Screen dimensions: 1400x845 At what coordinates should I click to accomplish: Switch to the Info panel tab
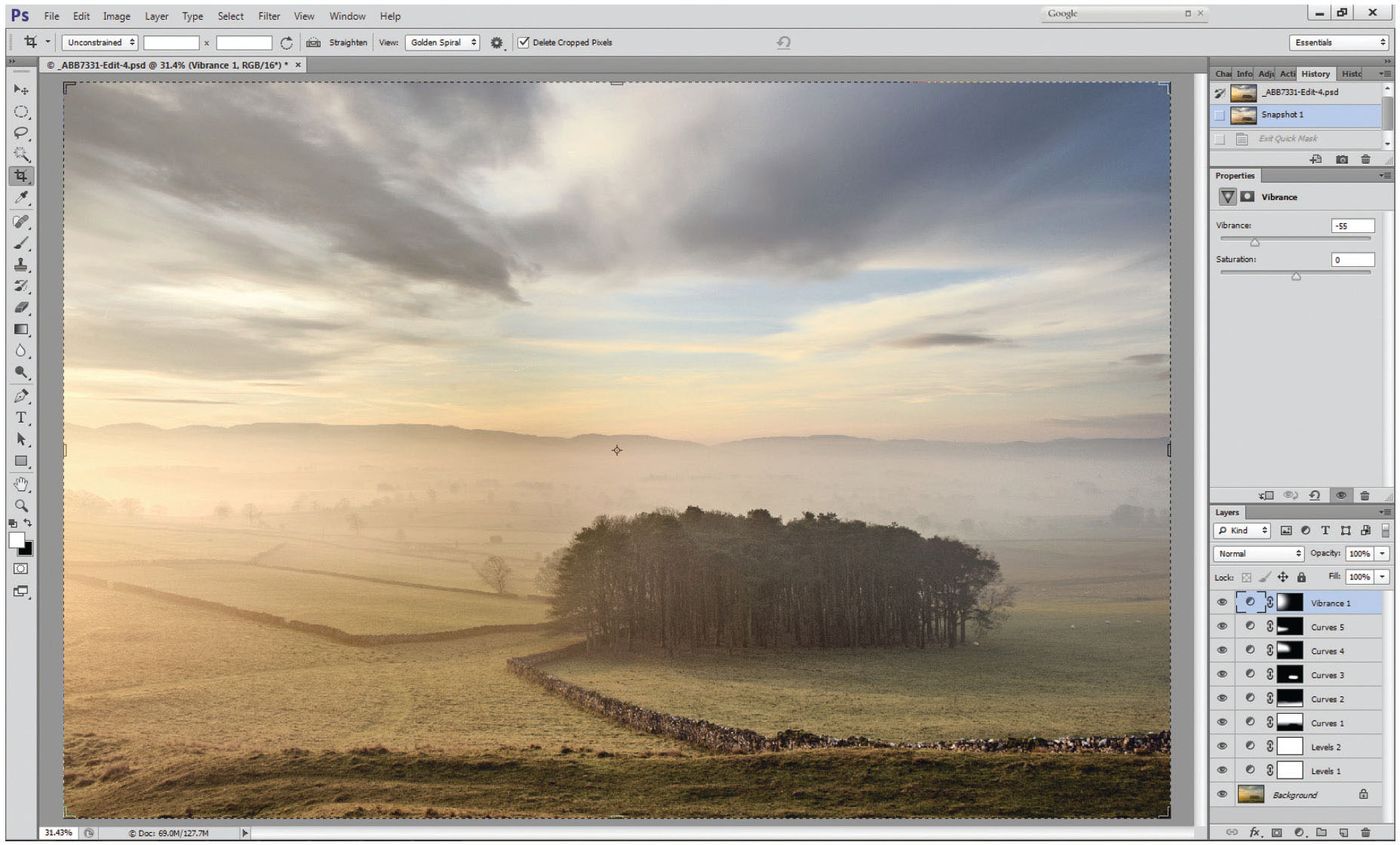[x=1244, y=74]
